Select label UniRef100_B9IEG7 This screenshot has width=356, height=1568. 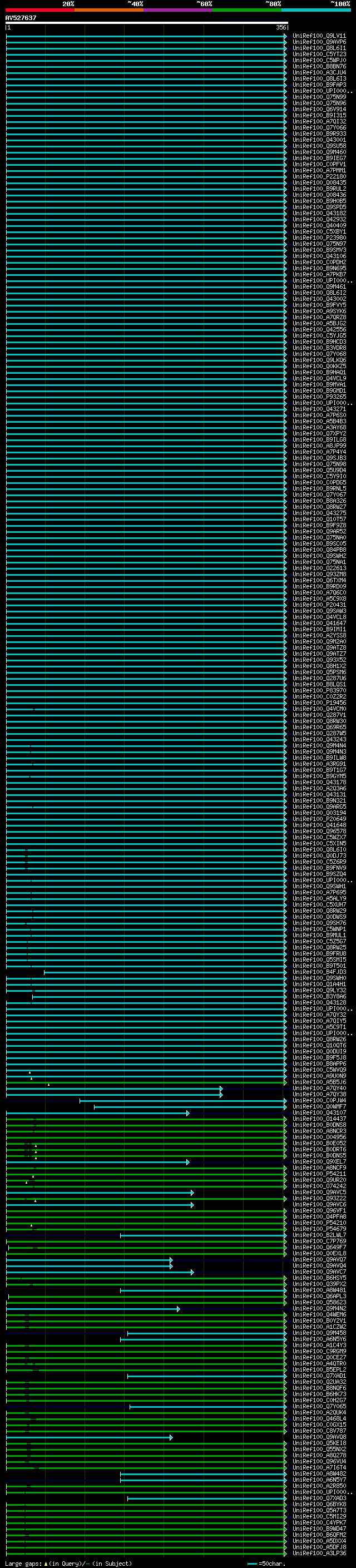[x=319, y=159]
